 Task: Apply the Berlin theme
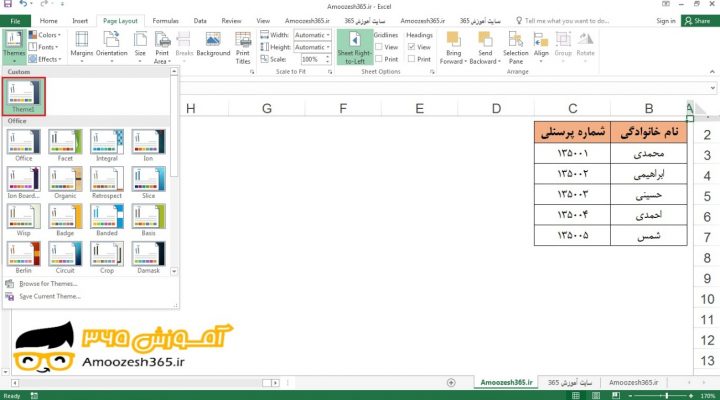(23, 258)
